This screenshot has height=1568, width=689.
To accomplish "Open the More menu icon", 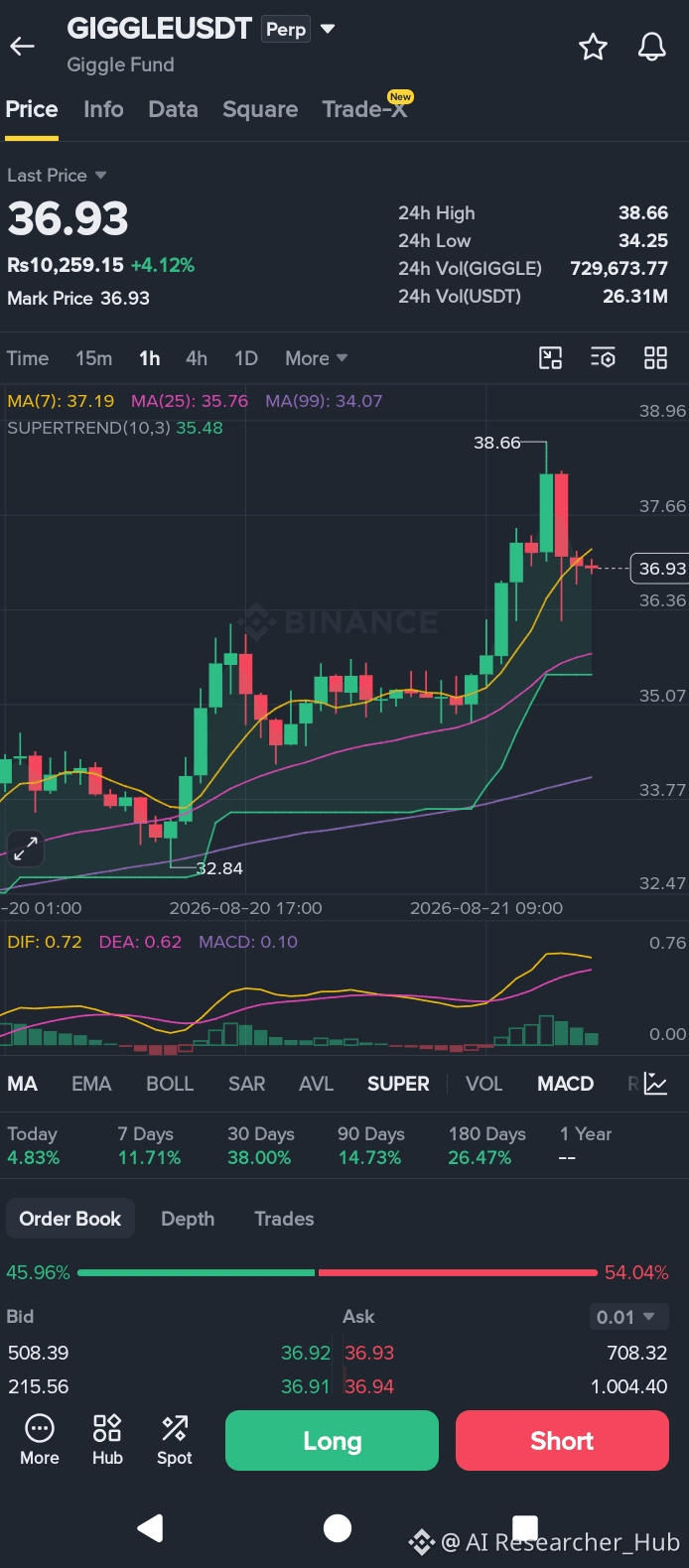I will point(40,1440).
